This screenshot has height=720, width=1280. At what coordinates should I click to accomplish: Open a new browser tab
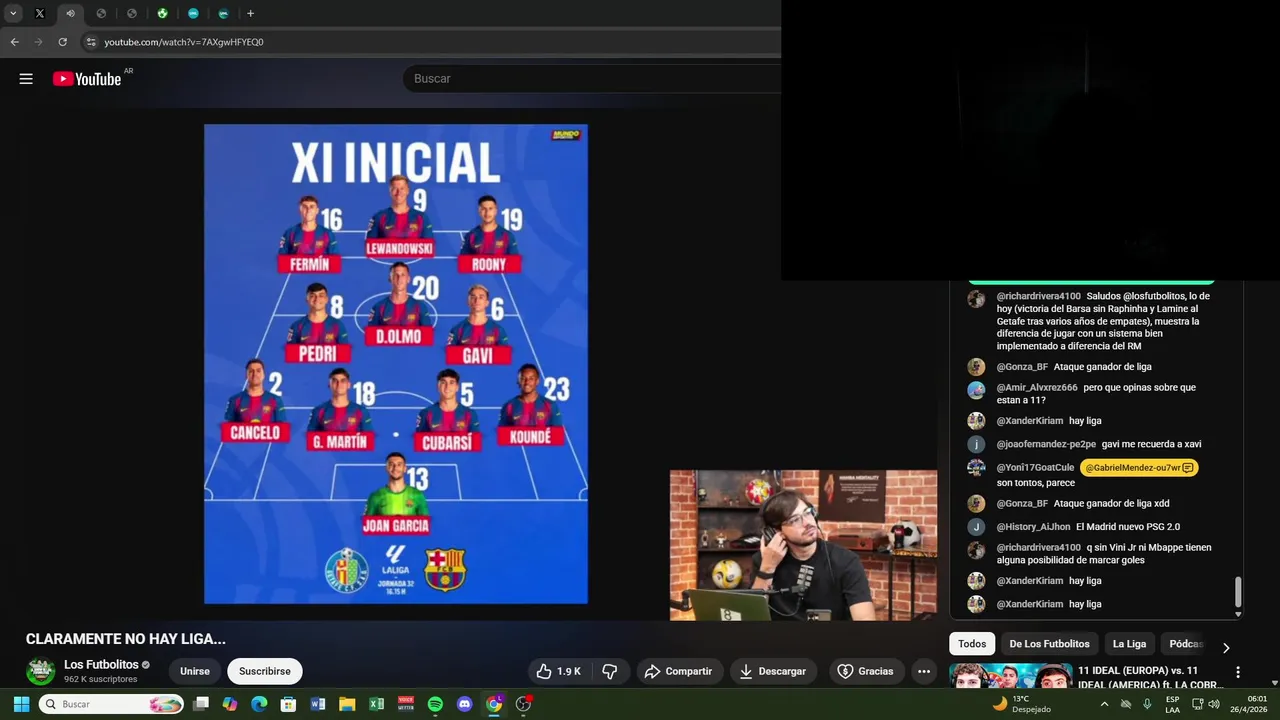pos(250,14)
